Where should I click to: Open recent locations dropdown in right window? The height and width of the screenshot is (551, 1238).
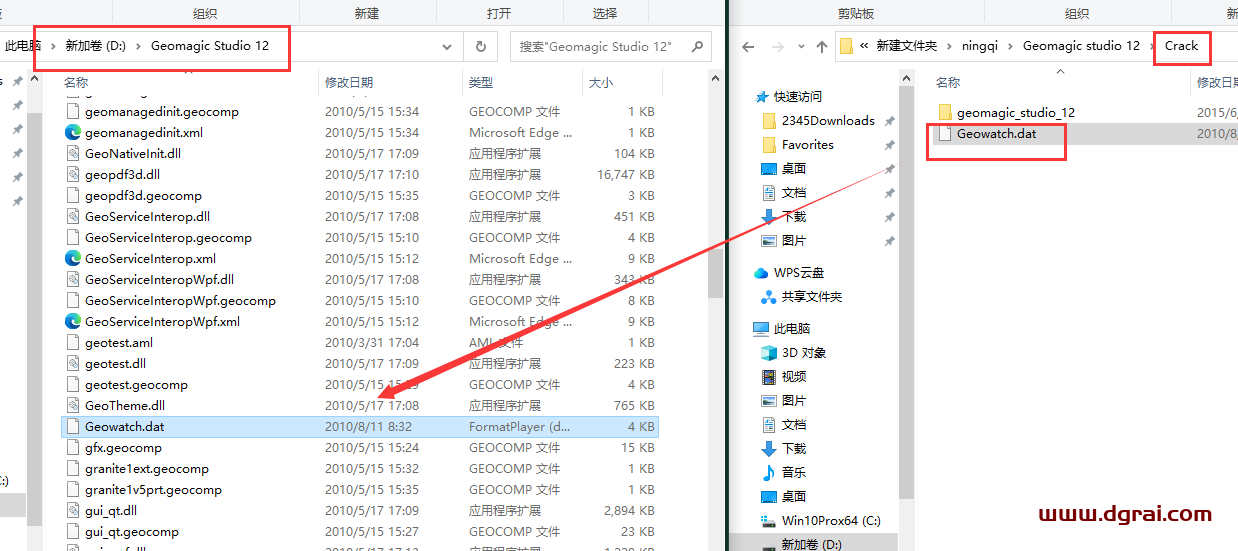[800, 46]
